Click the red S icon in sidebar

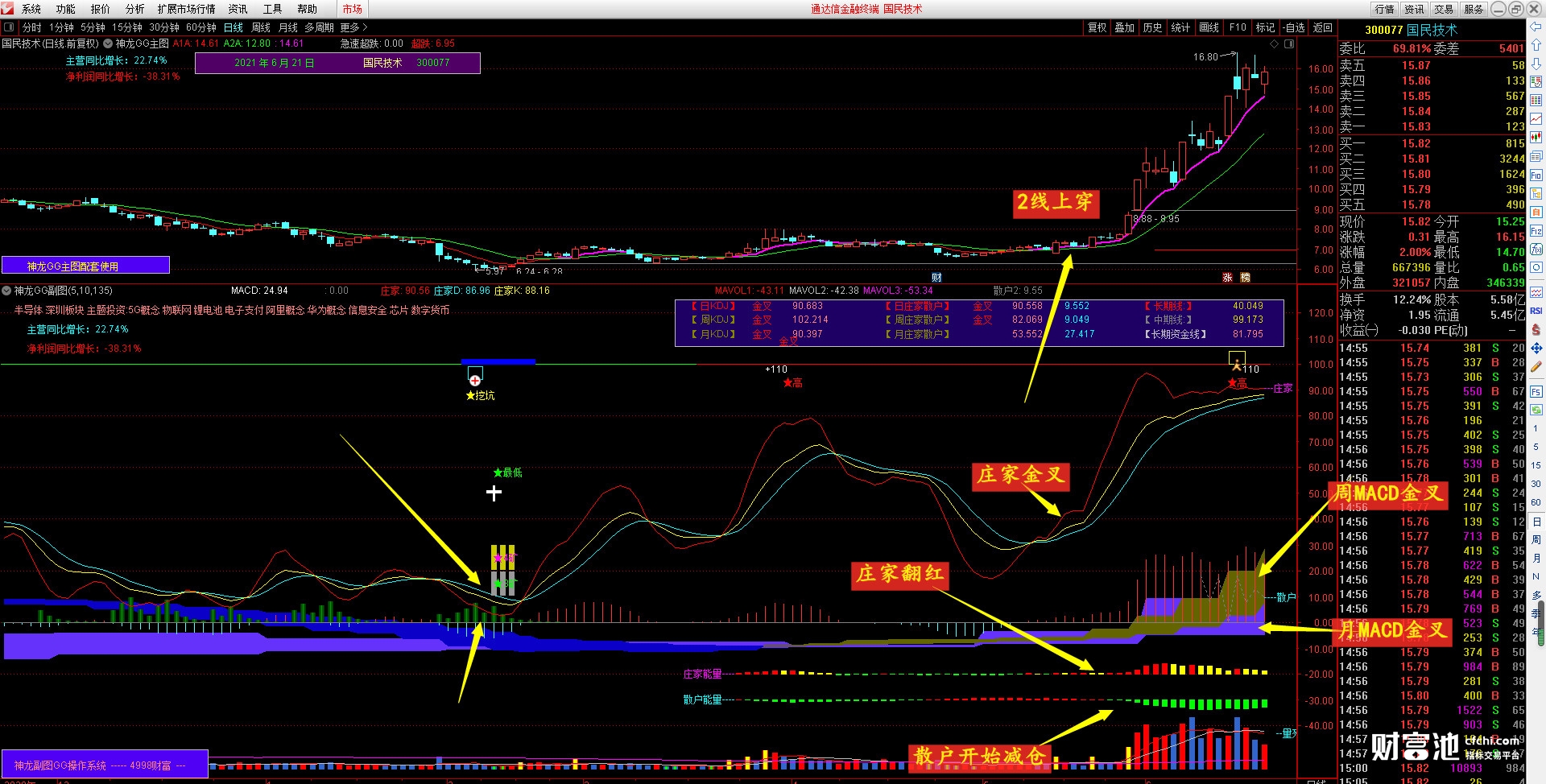coord(1536,328)
